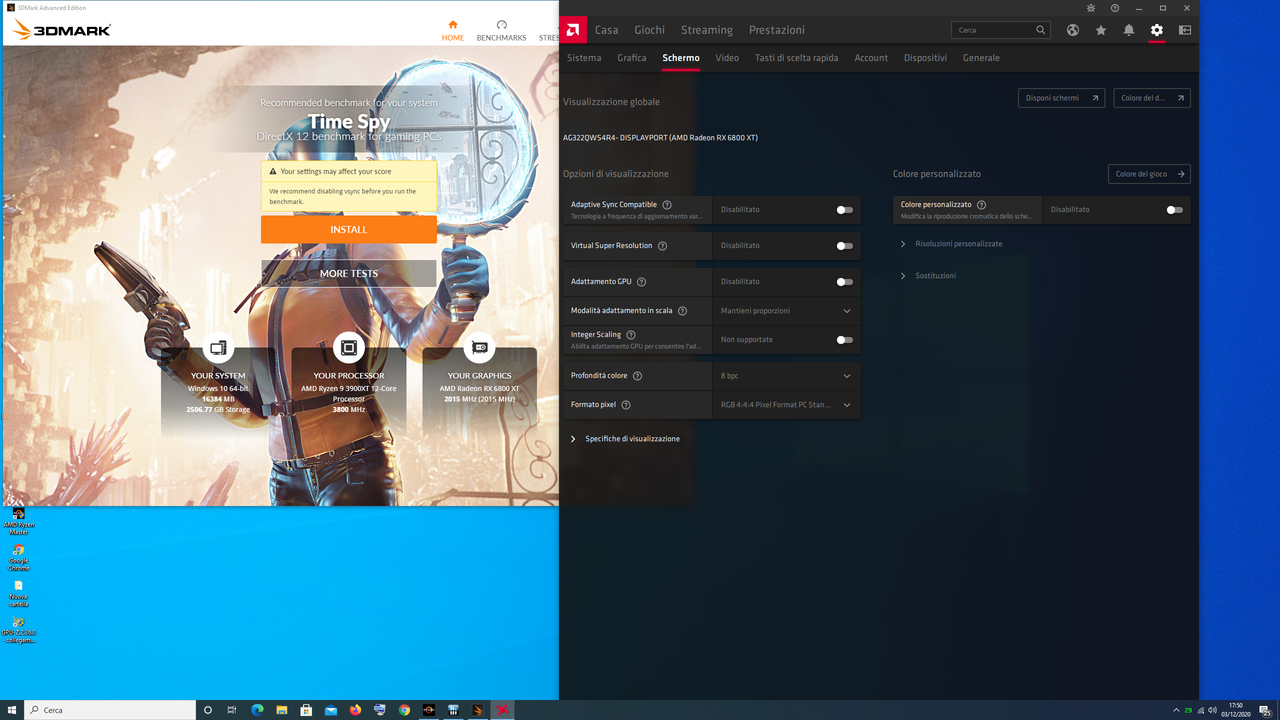Open Dispositivi tab
The height and width of the screenshot is (720, 1280).
point(925,58)
